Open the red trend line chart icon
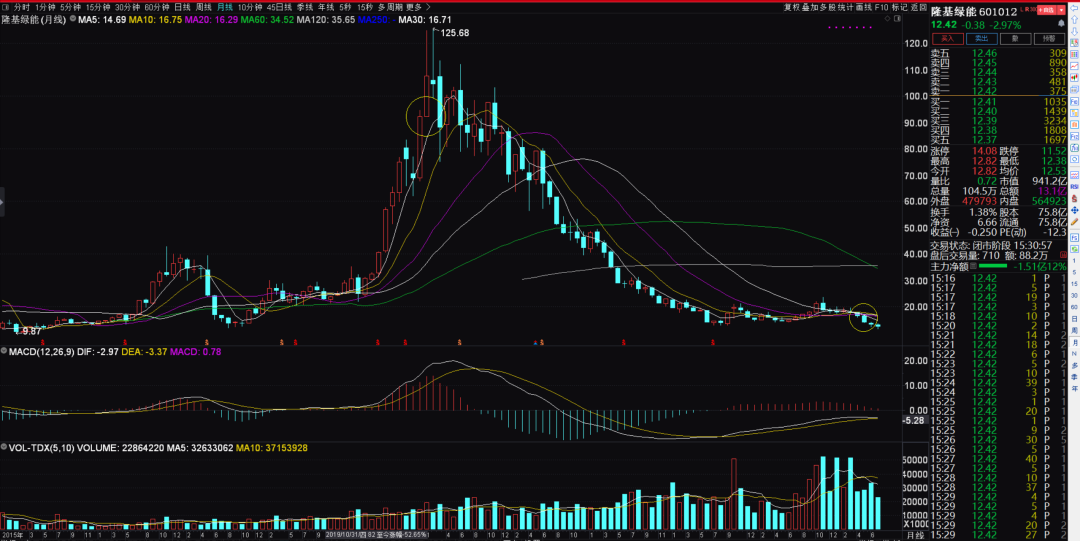Viewport: 1080px width, 541px height. point(1074,65)
